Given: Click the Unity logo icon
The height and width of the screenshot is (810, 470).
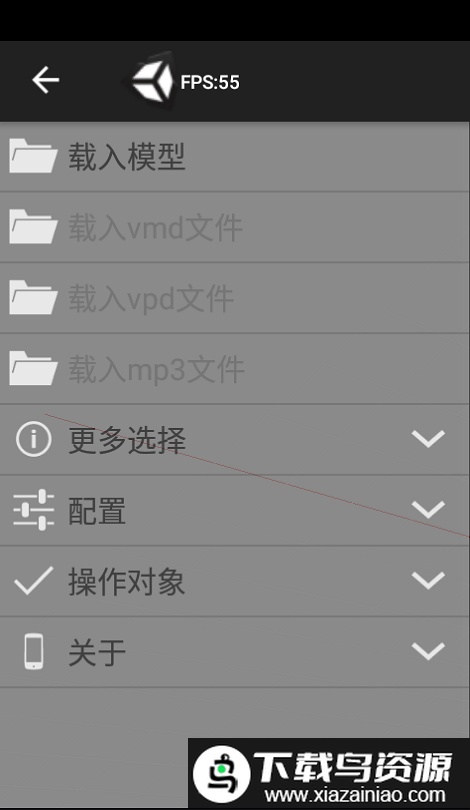Looking at the screenshot, I should click(151, 81).
